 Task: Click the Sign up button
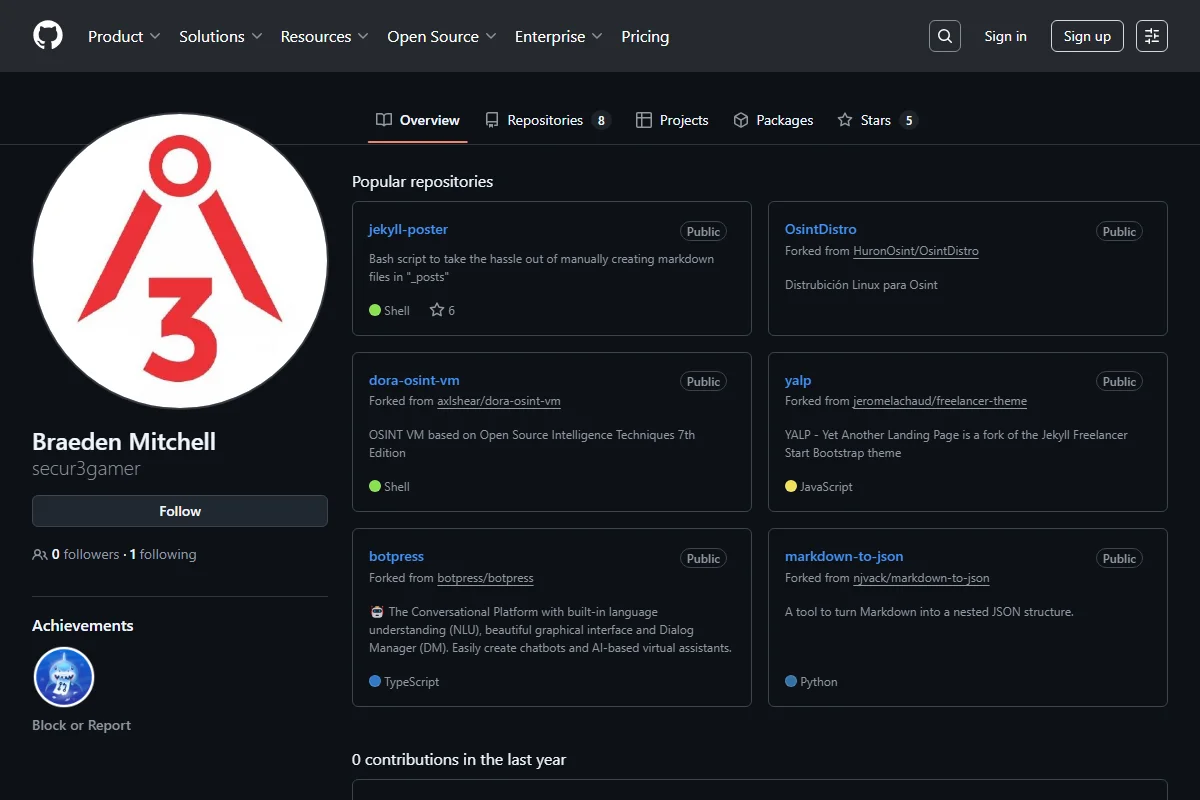pyautogui.click(x=1087, y=36)
